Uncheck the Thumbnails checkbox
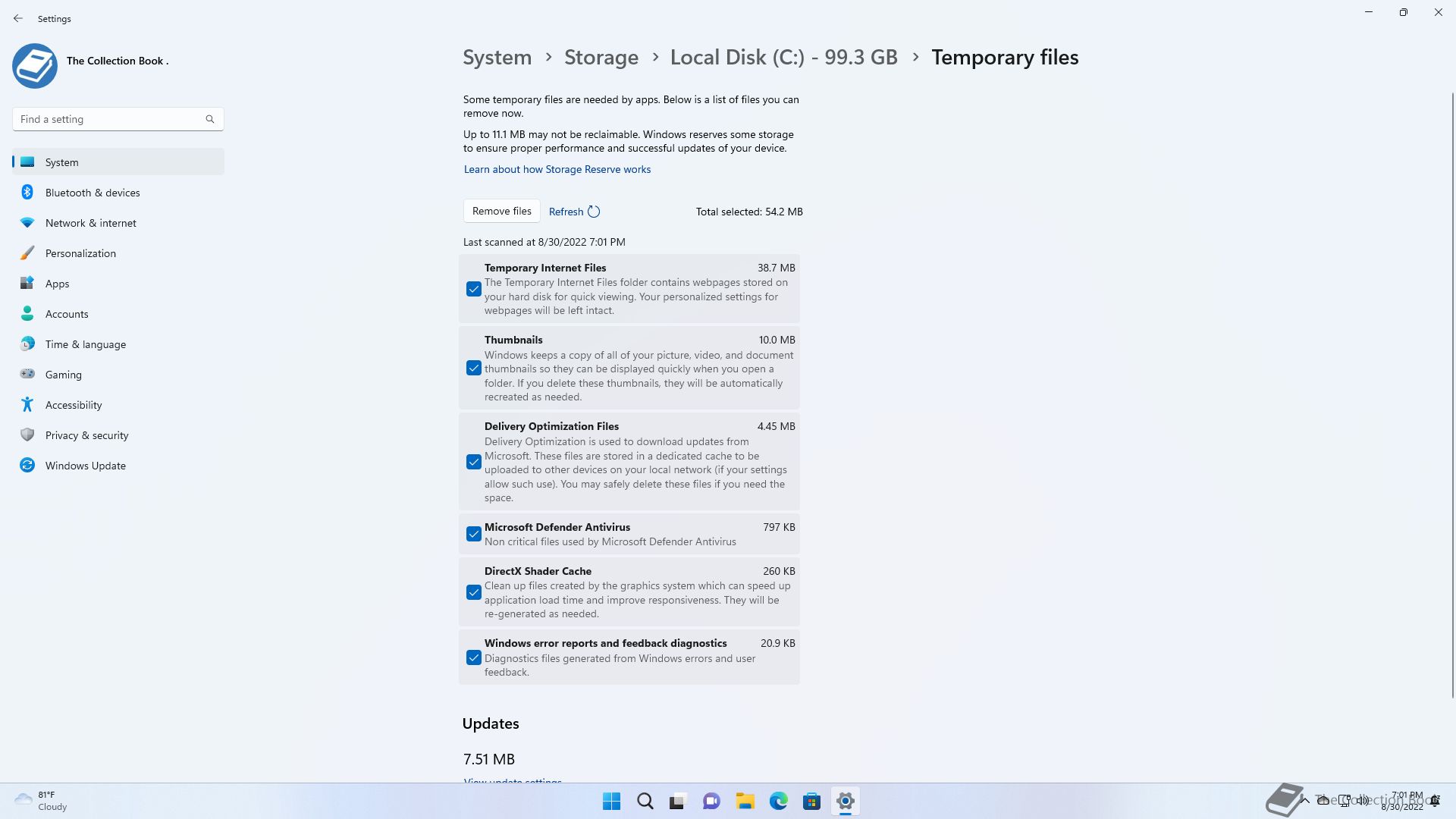 [x=474, y=368]
